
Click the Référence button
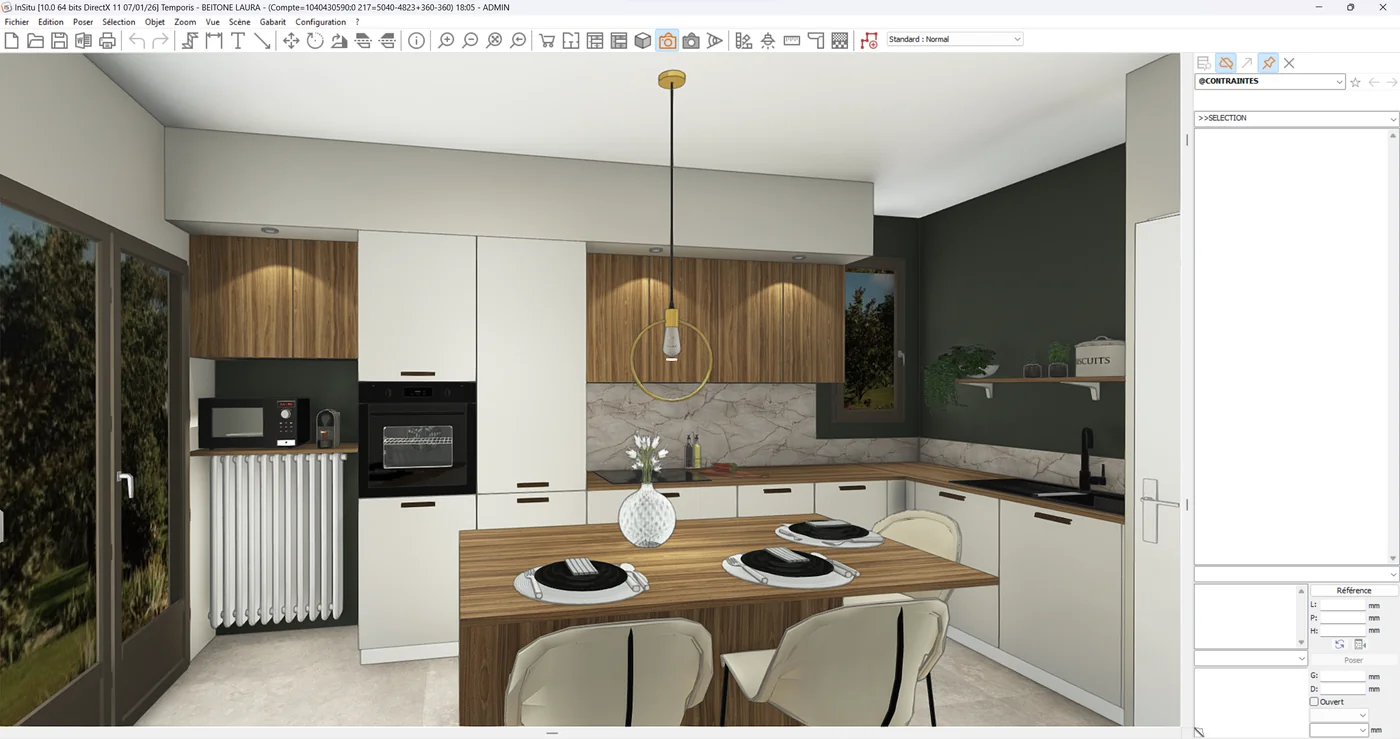pos(1354,590)
